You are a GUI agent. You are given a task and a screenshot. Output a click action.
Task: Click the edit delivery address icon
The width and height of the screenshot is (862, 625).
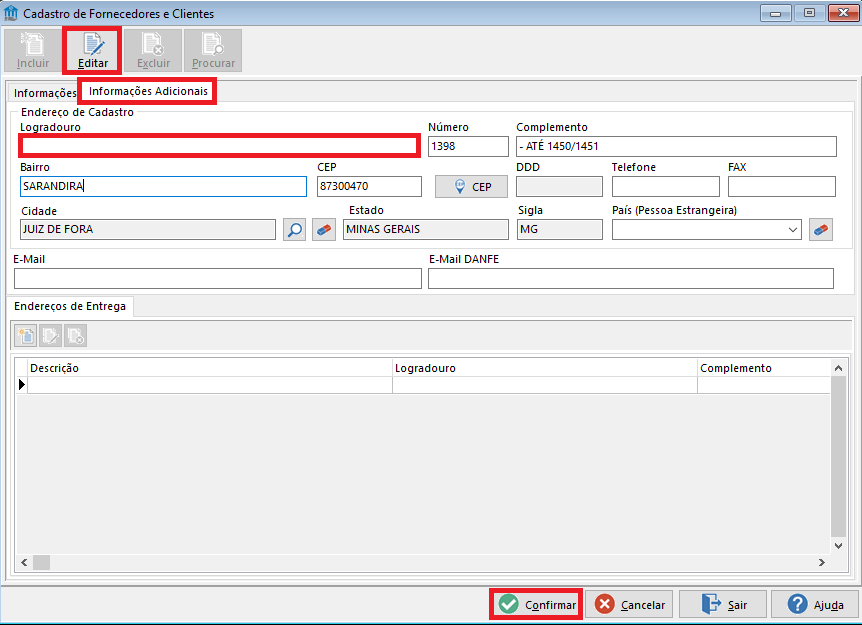[50, 336]
